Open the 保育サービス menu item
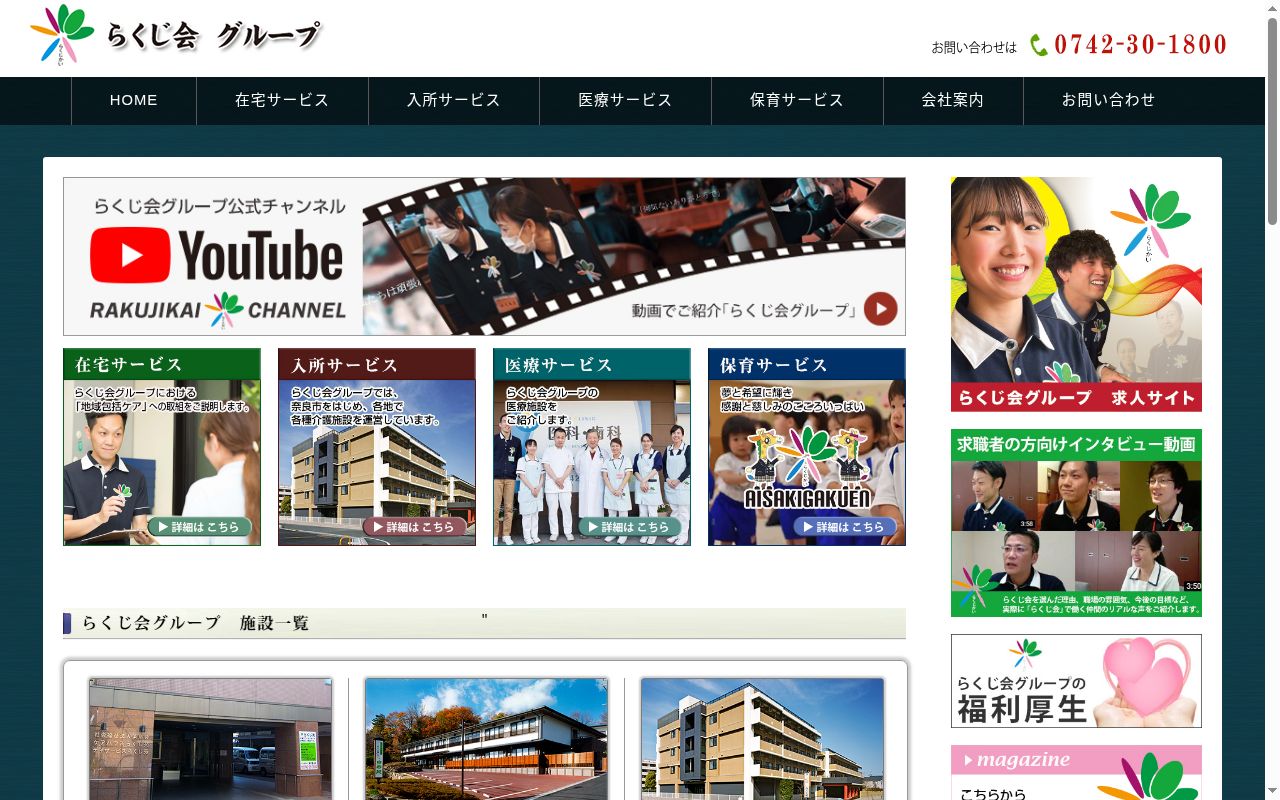1280x800 pixels. [x=797, y=100]
